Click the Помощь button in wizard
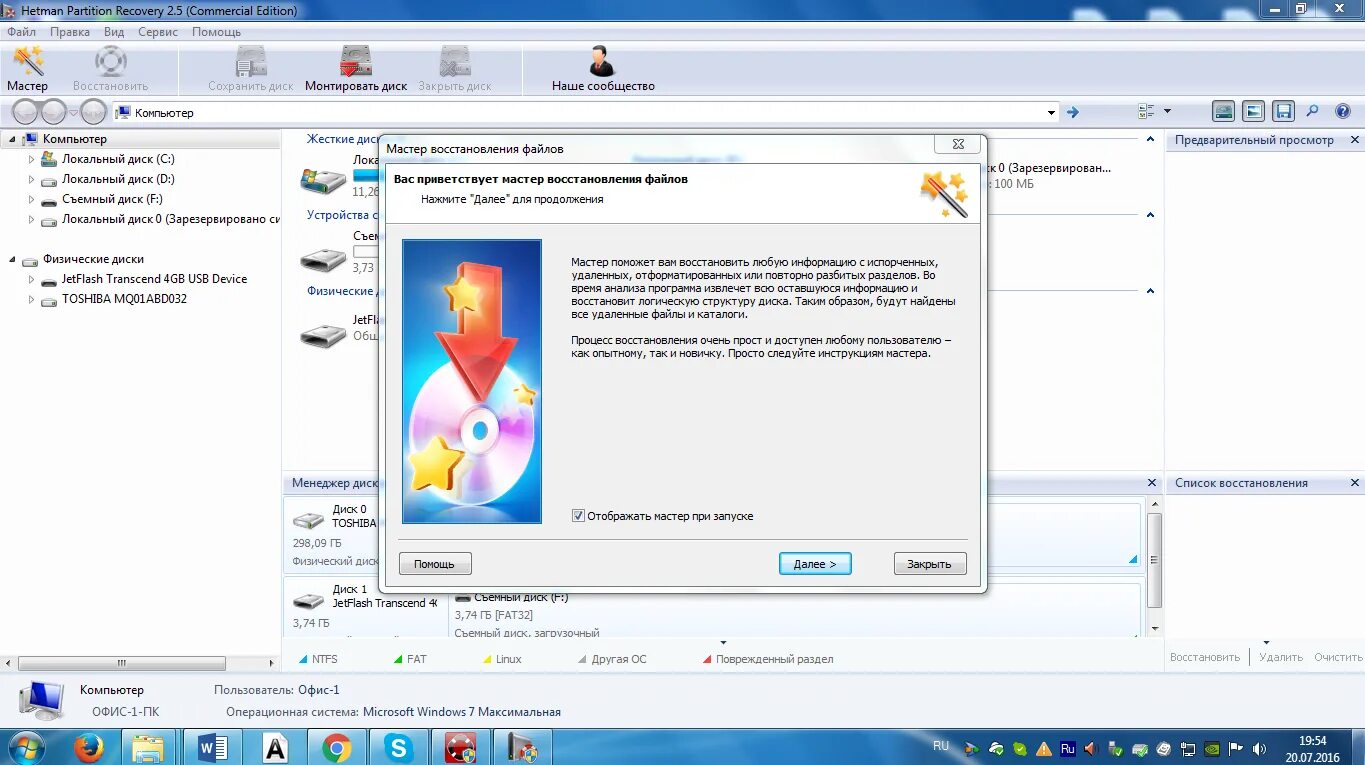 435,564
